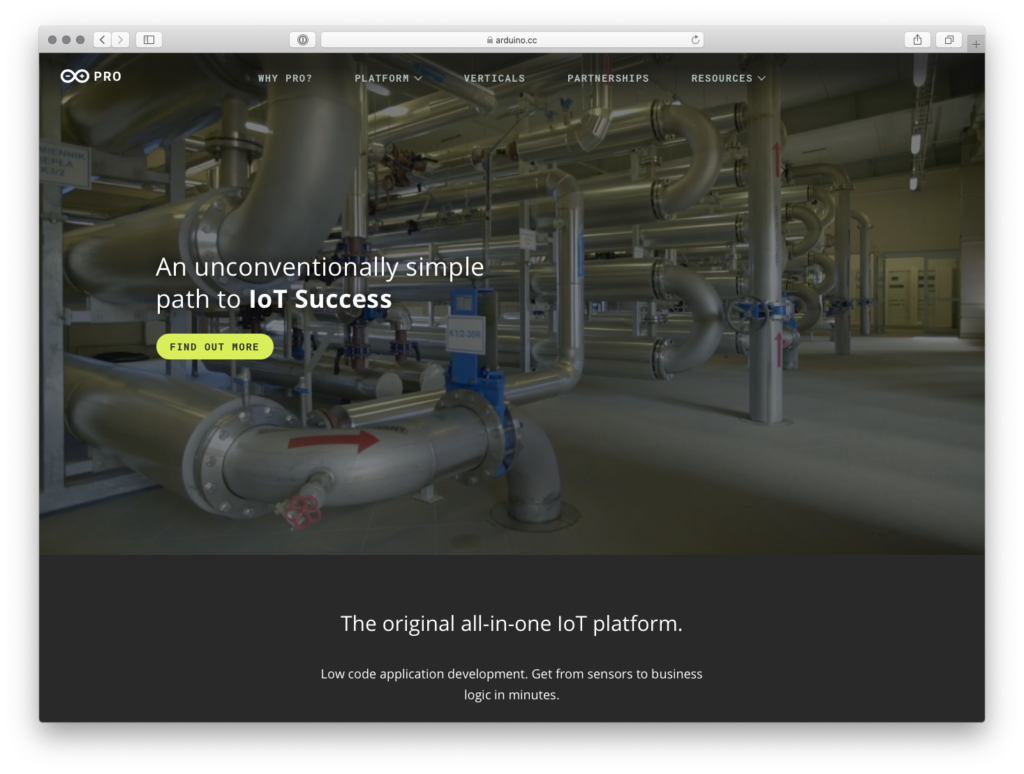
Task: Expand the Resources dropdown menu
Action: 728,78
